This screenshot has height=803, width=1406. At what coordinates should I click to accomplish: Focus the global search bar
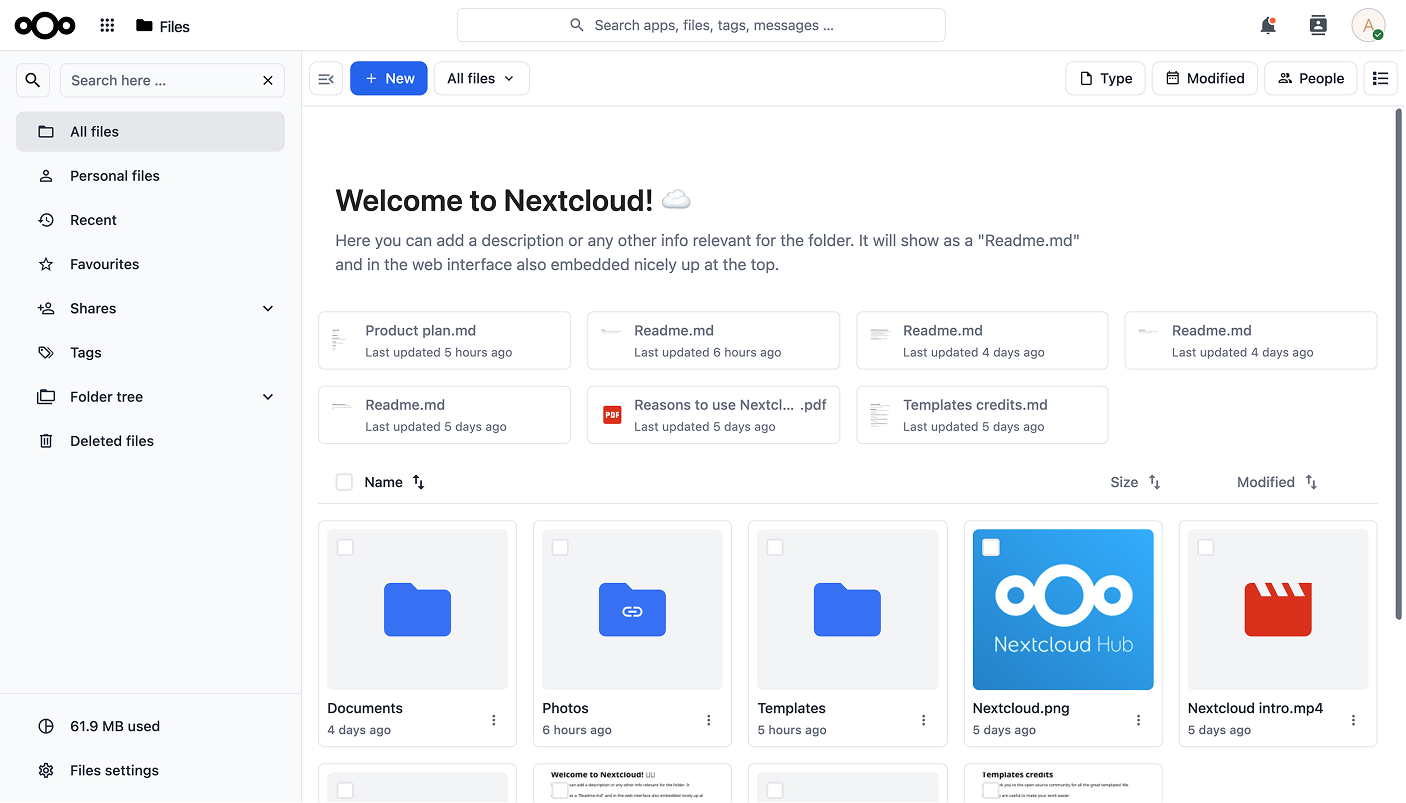click(701, 25)
